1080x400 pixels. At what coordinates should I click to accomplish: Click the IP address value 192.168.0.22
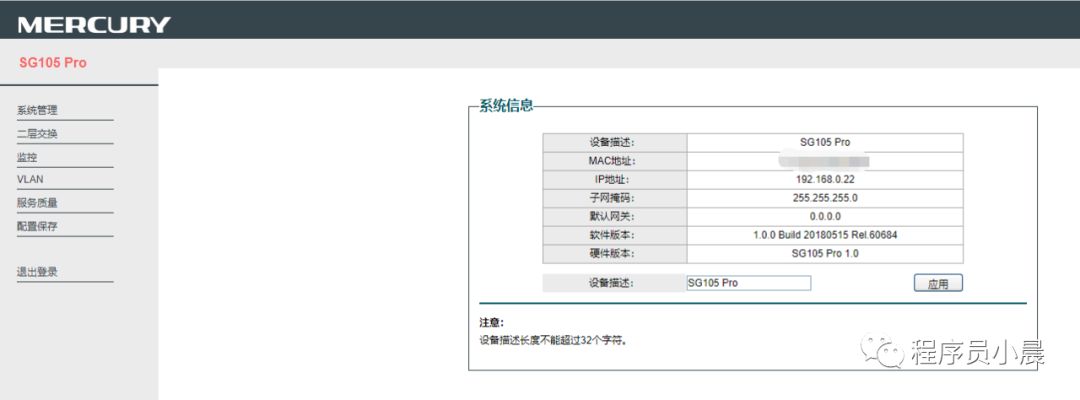824,180
